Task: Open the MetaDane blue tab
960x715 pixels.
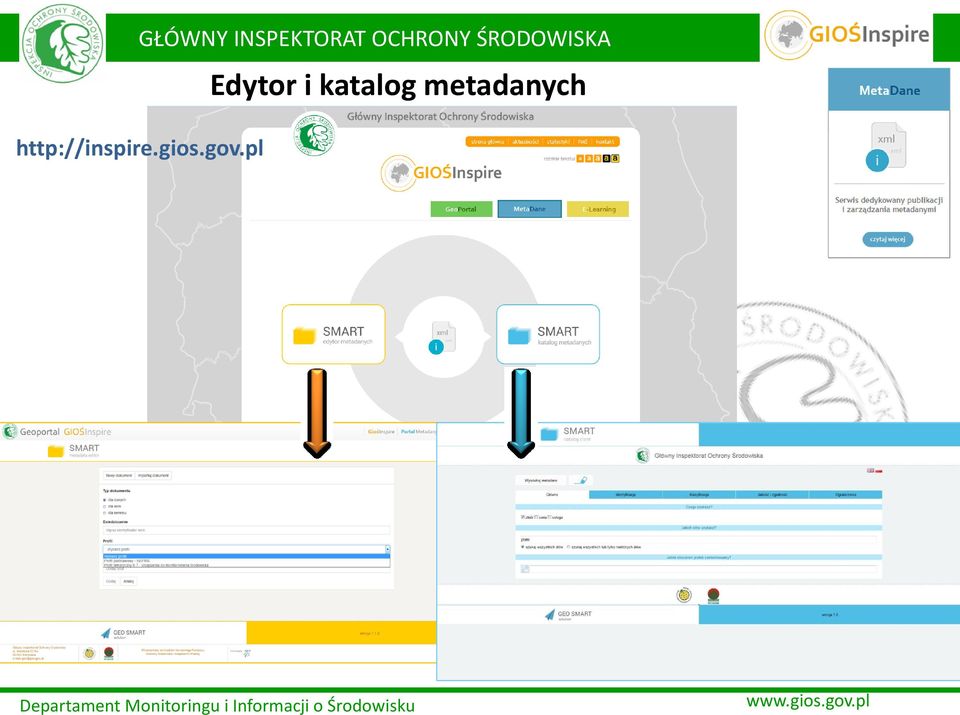Action: [x=529, y=209]
